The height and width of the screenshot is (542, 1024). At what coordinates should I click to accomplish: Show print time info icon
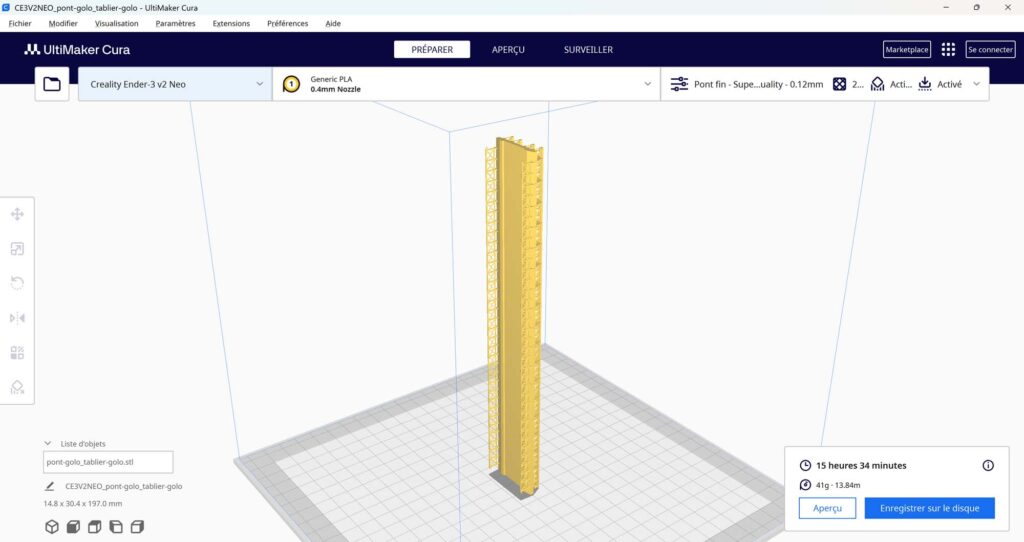tap(988, 465)
